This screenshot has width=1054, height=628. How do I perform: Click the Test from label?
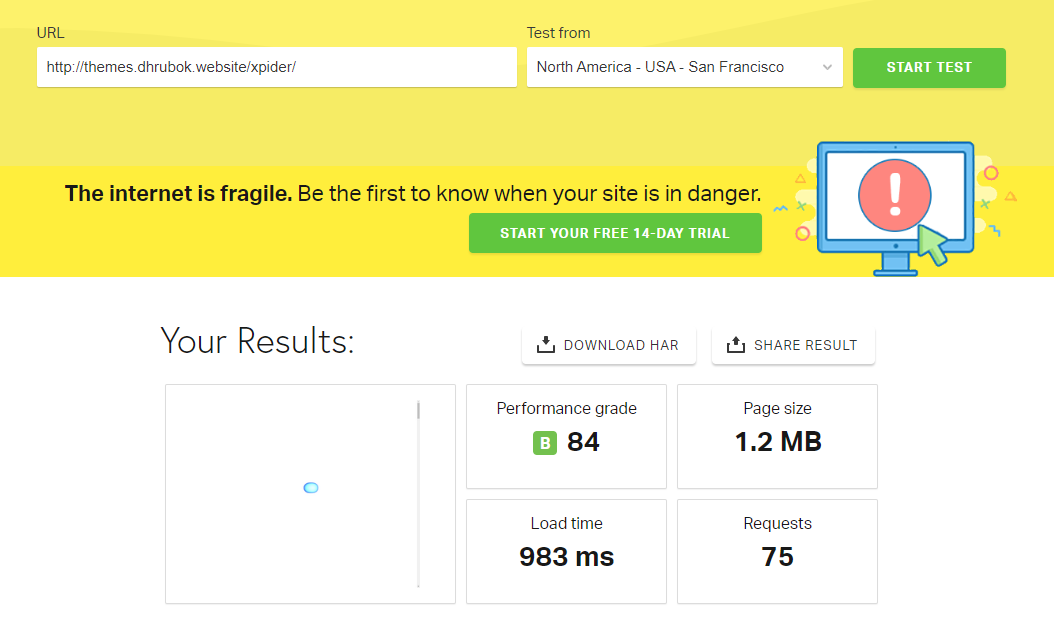tap(558, 33)
